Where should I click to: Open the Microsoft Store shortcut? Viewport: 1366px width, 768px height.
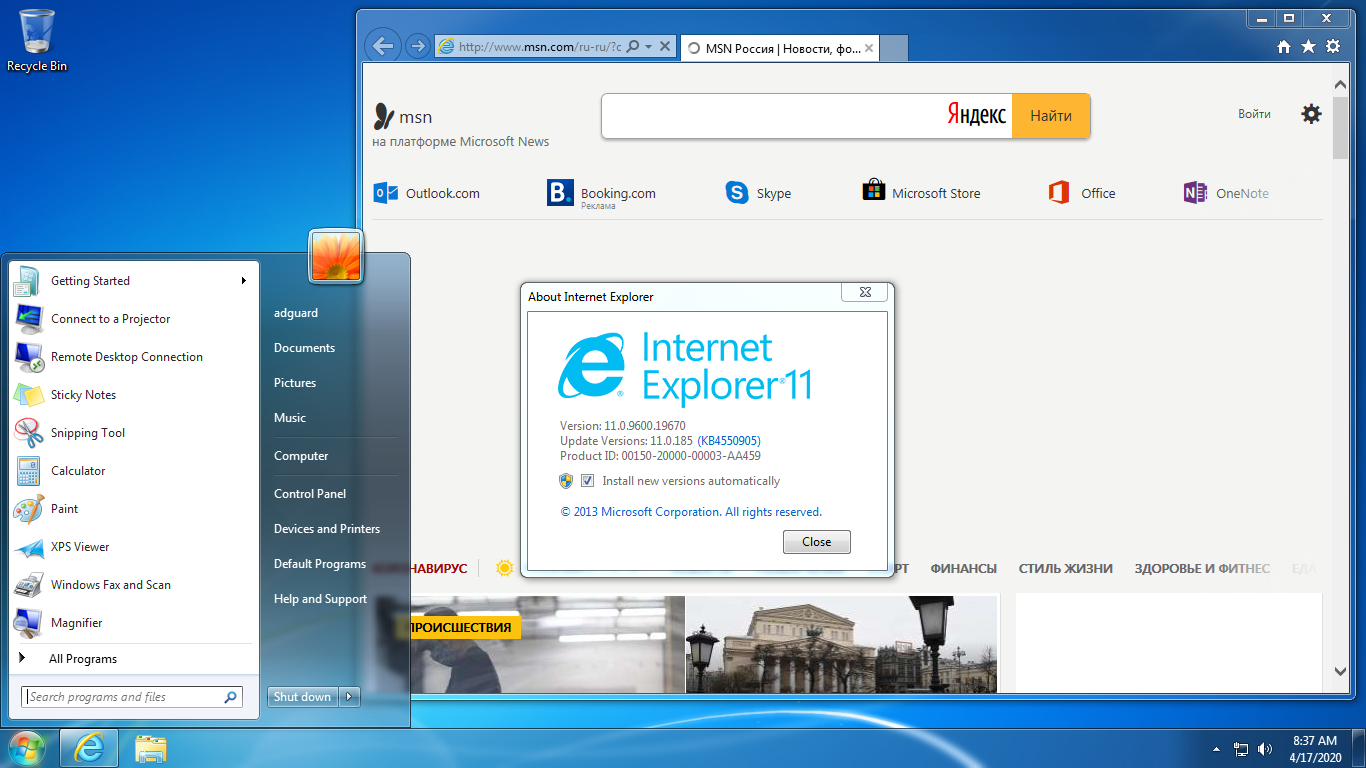click(x=921, y=193)
